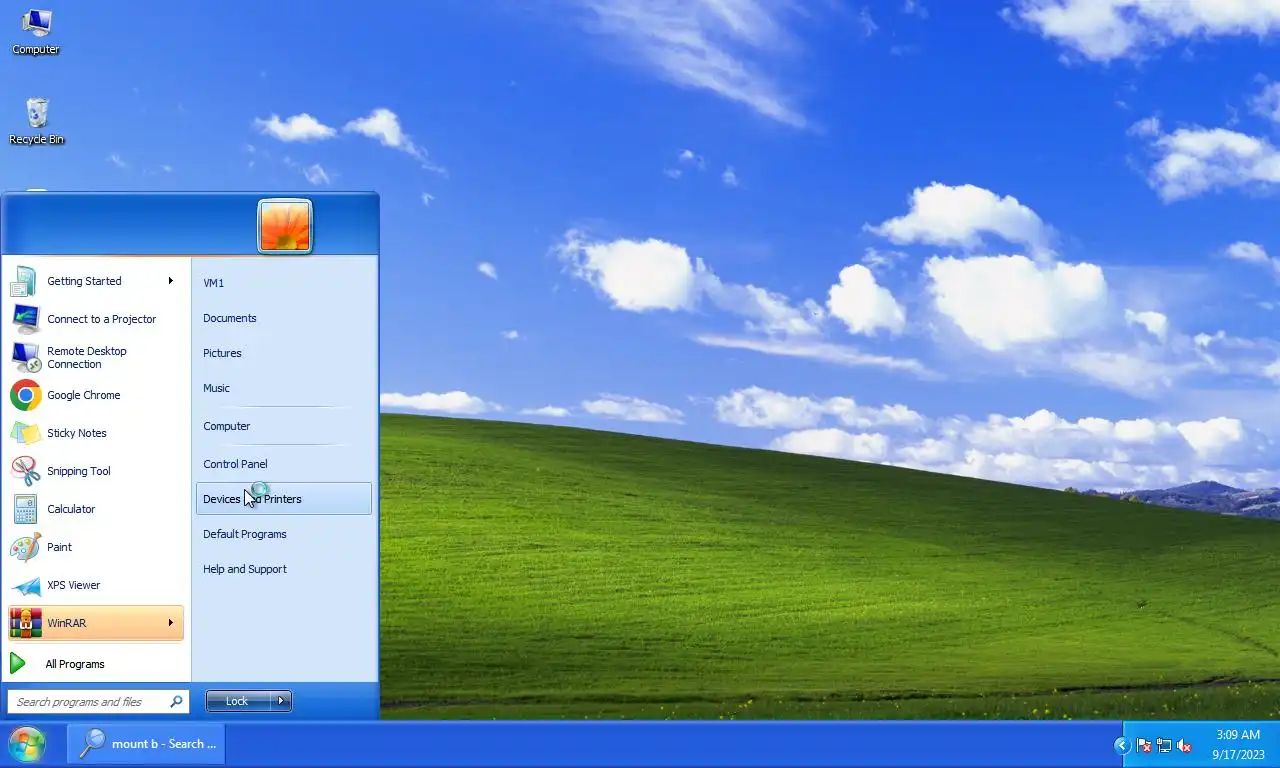Select the Recycle Bin desktop icon
This screenshot has height=768, width=1280.
tap(36, 122)
